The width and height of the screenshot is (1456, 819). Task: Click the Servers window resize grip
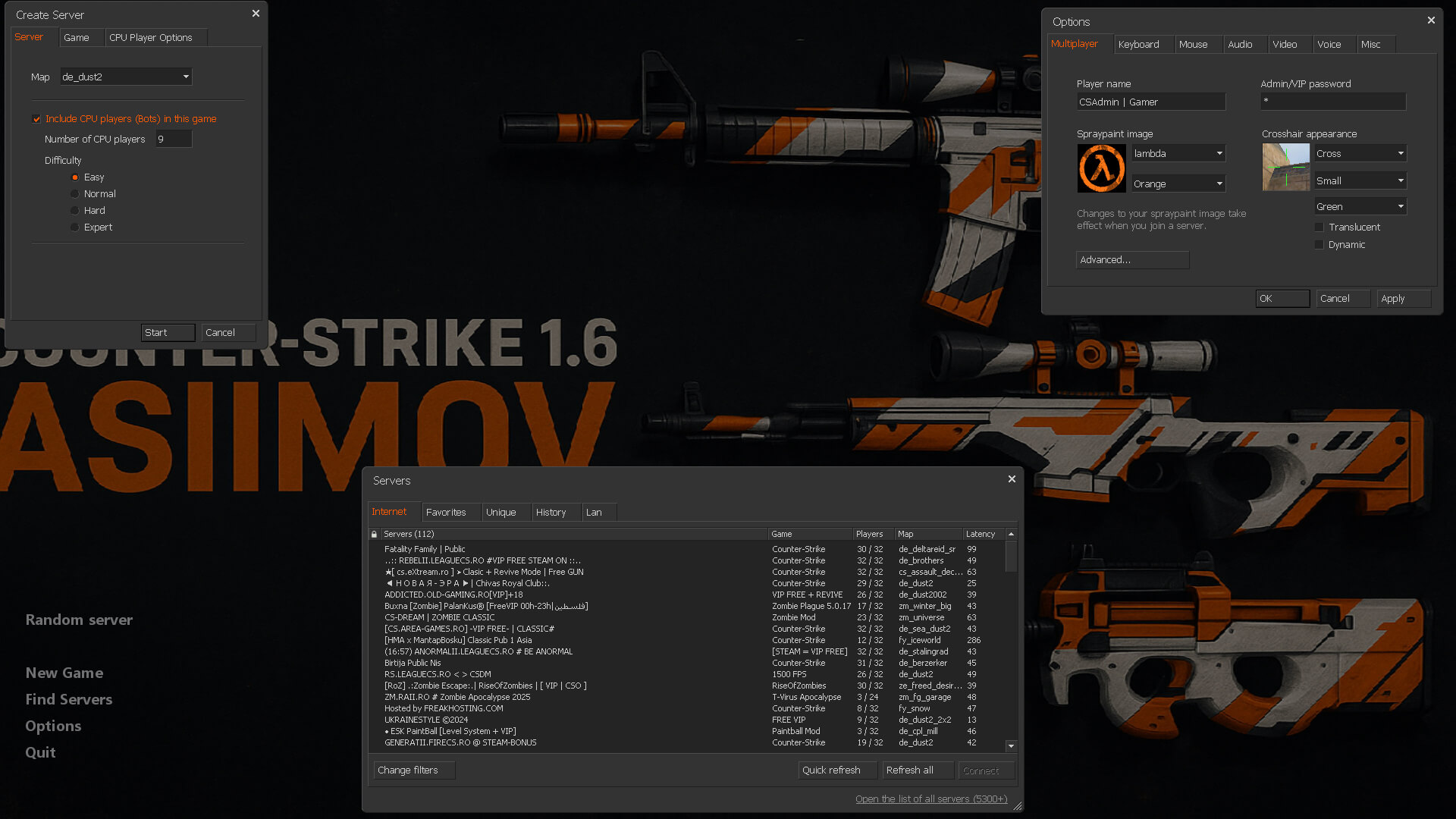tap(1018, 806)
